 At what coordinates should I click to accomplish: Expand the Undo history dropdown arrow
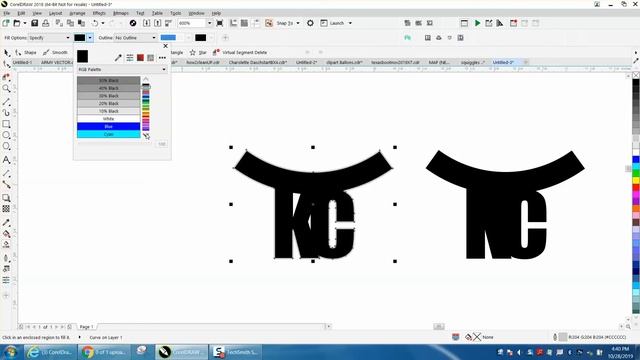(x=102, y=23)
